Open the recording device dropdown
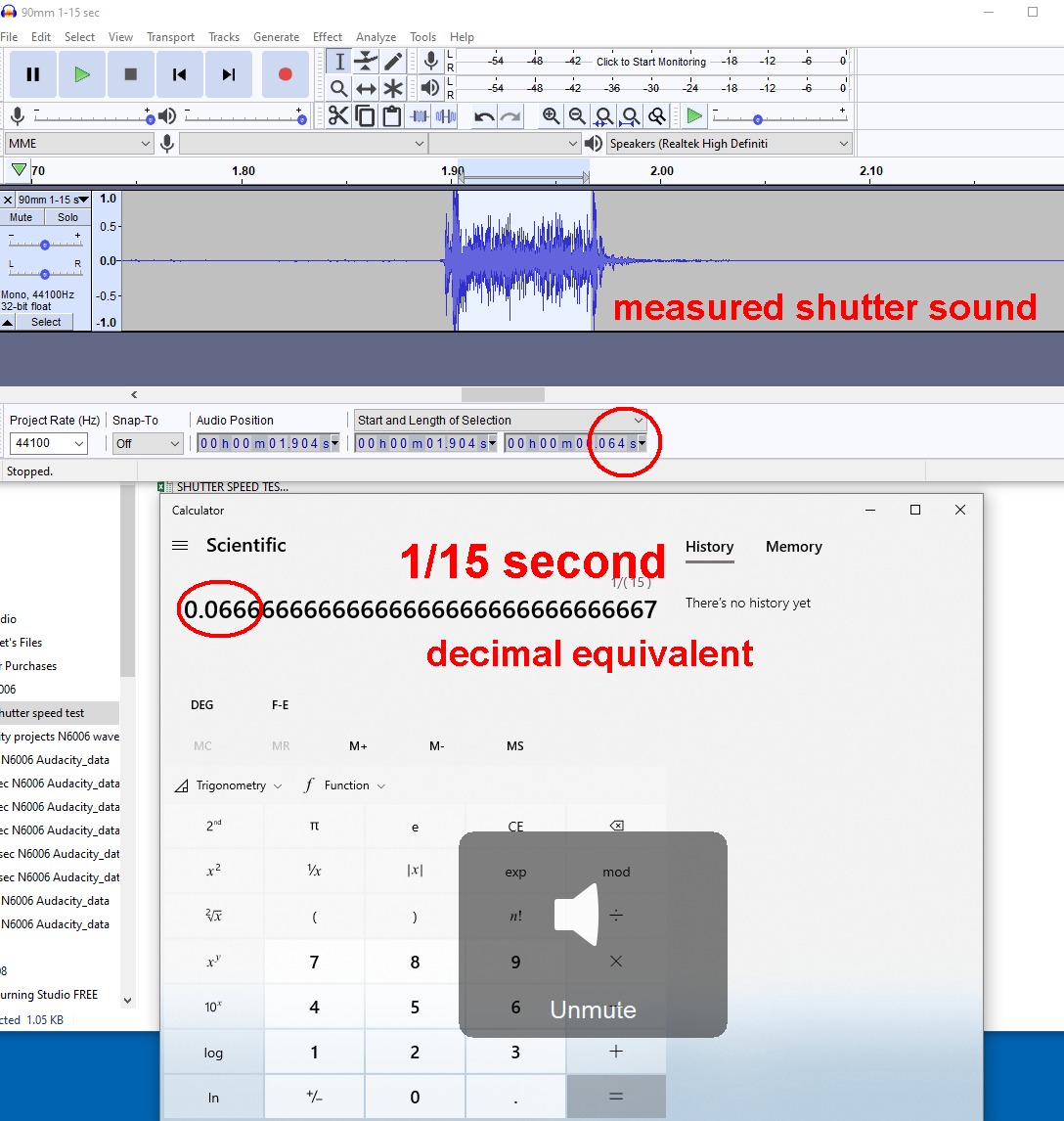The width and height of the screenshot is (1064, 1121). point(303,144)
